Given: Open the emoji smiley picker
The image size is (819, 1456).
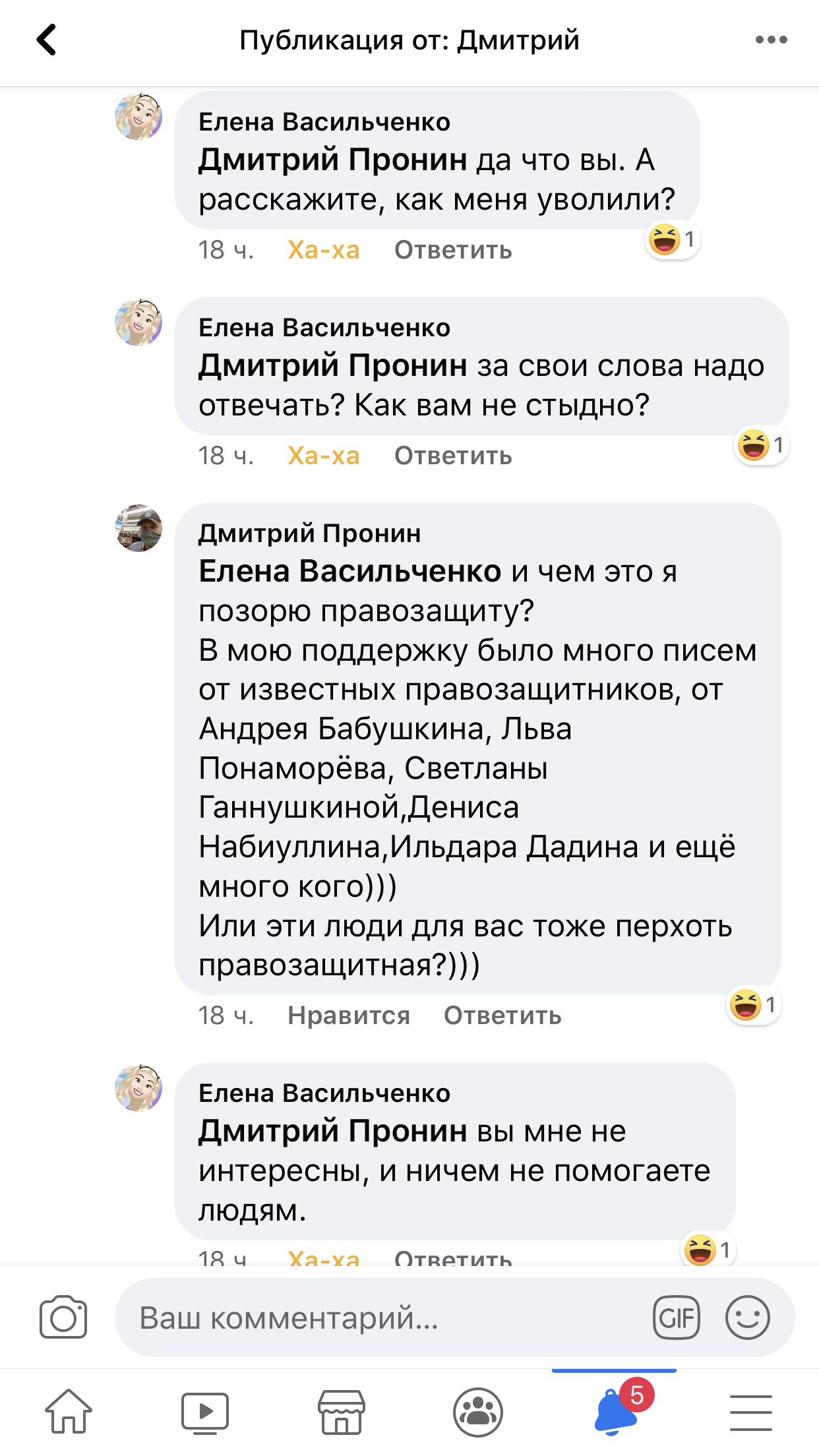Looking at the screenshot, I should click(x=747, y=1318).
